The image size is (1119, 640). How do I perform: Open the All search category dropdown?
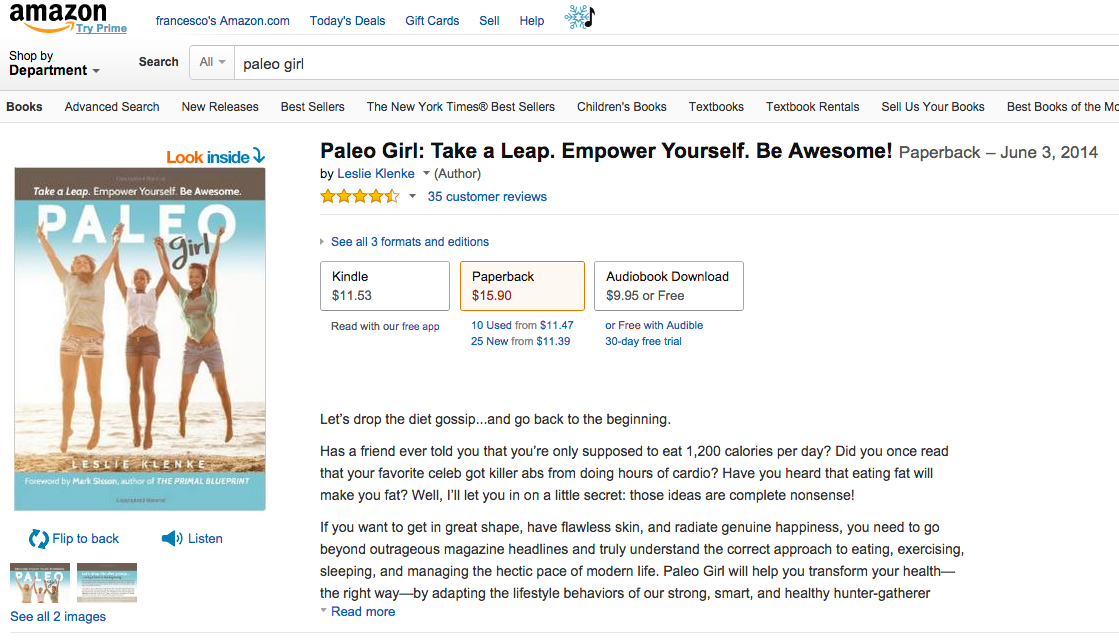212,62
